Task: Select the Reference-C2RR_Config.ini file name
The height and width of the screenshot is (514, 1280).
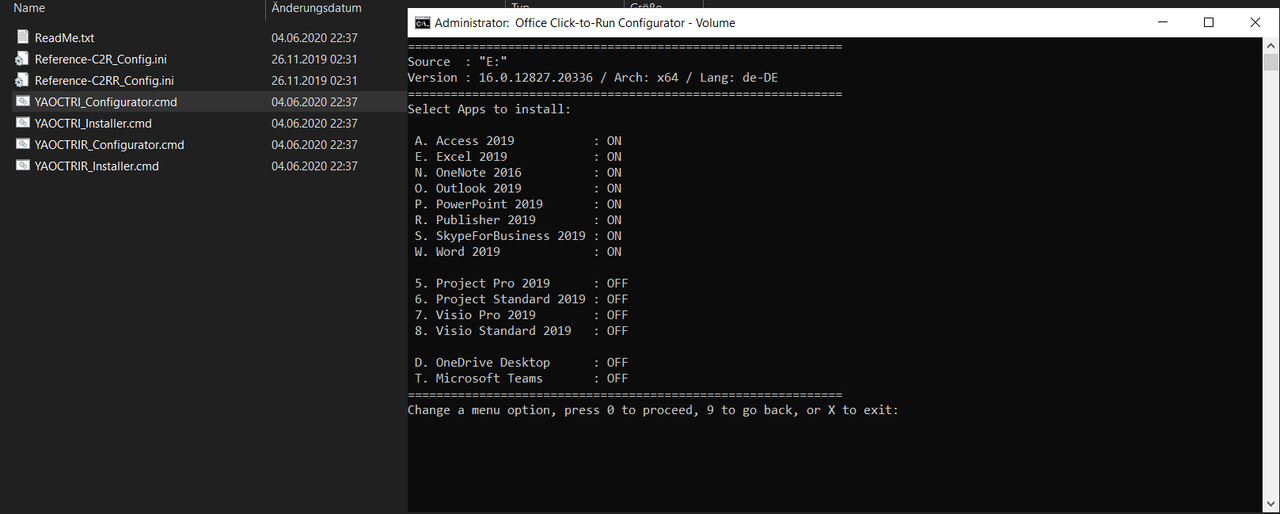Action: 104,81
